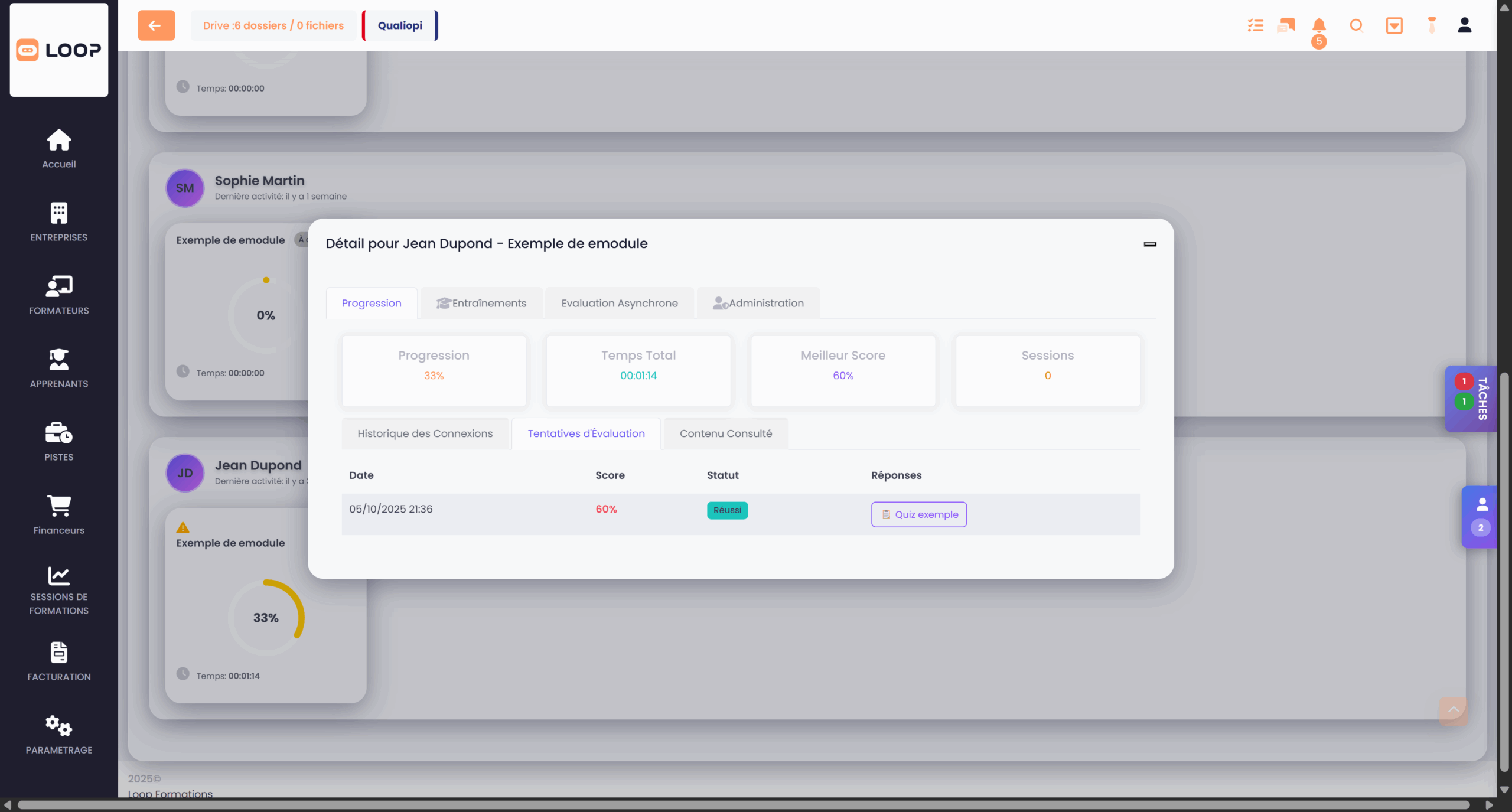Image resolution: width=1512 pixels, height=812 pixels.
Task: Open the FORMATEURS sidebar section
Action: 58,295
